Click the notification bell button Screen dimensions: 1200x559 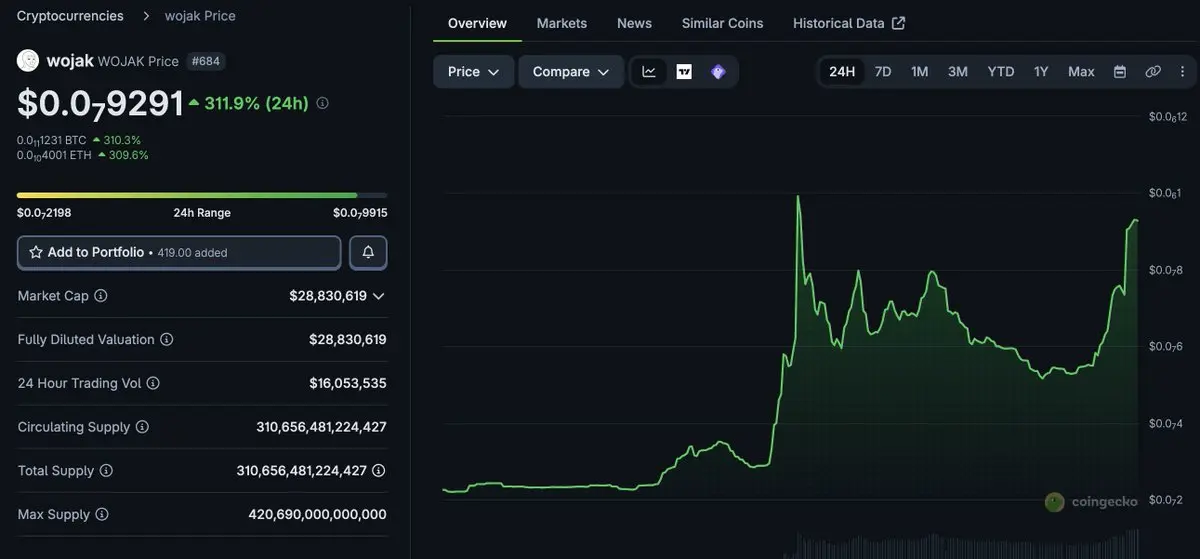[368, 252]
